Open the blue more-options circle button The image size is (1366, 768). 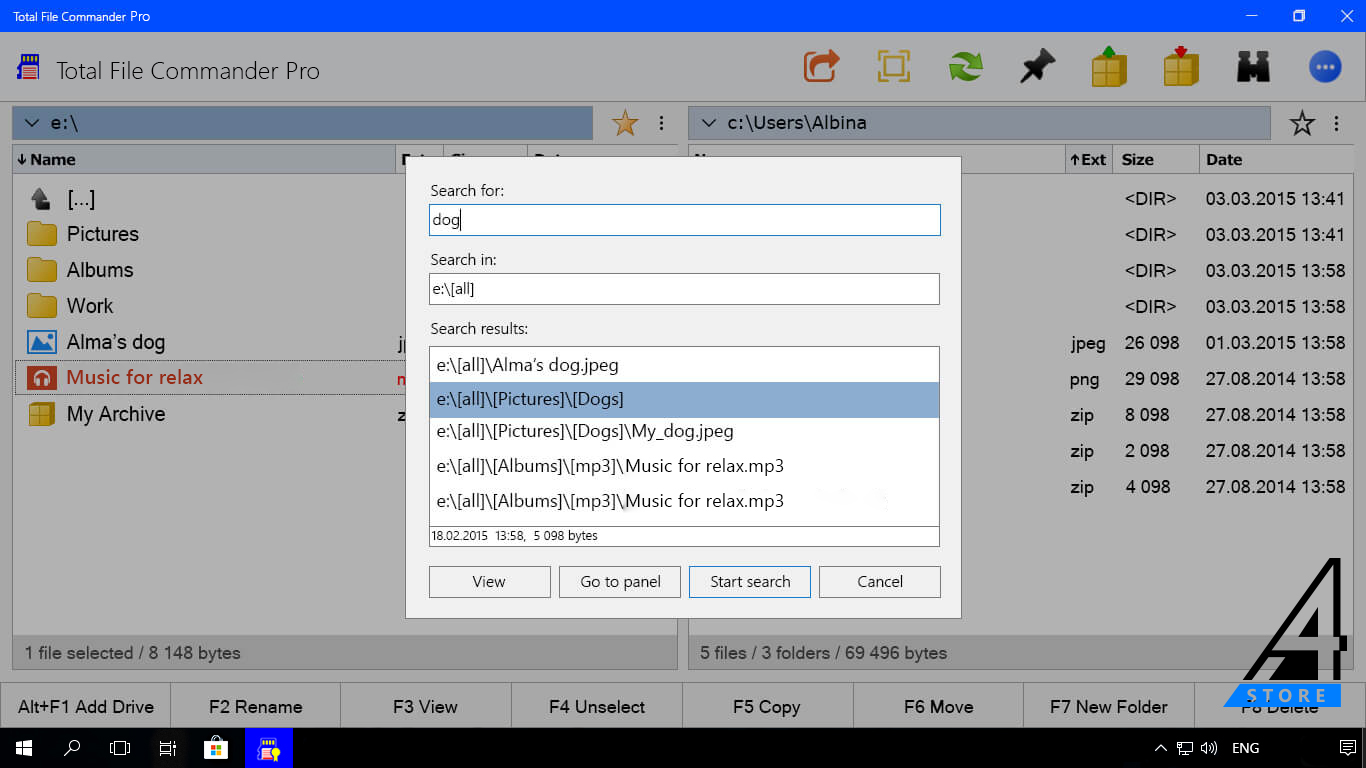click(x=1325, y=67)
